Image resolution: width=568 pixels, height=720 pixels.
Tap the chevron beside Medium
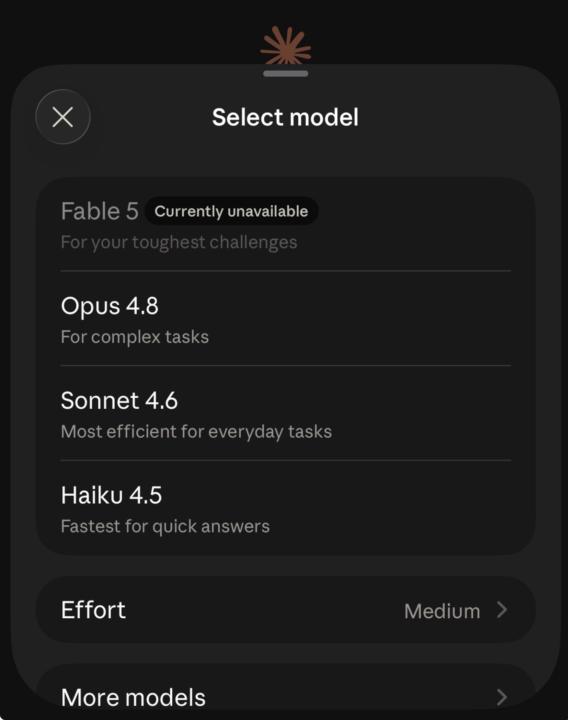pos(502,610)
